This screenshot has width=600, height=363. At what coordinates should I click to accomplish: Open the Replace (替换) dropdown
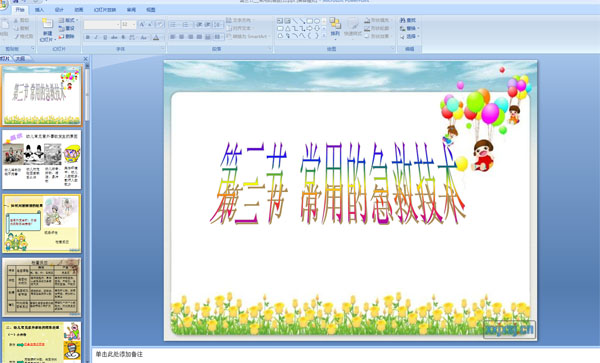pyautogui.click(x=409, y=28)
